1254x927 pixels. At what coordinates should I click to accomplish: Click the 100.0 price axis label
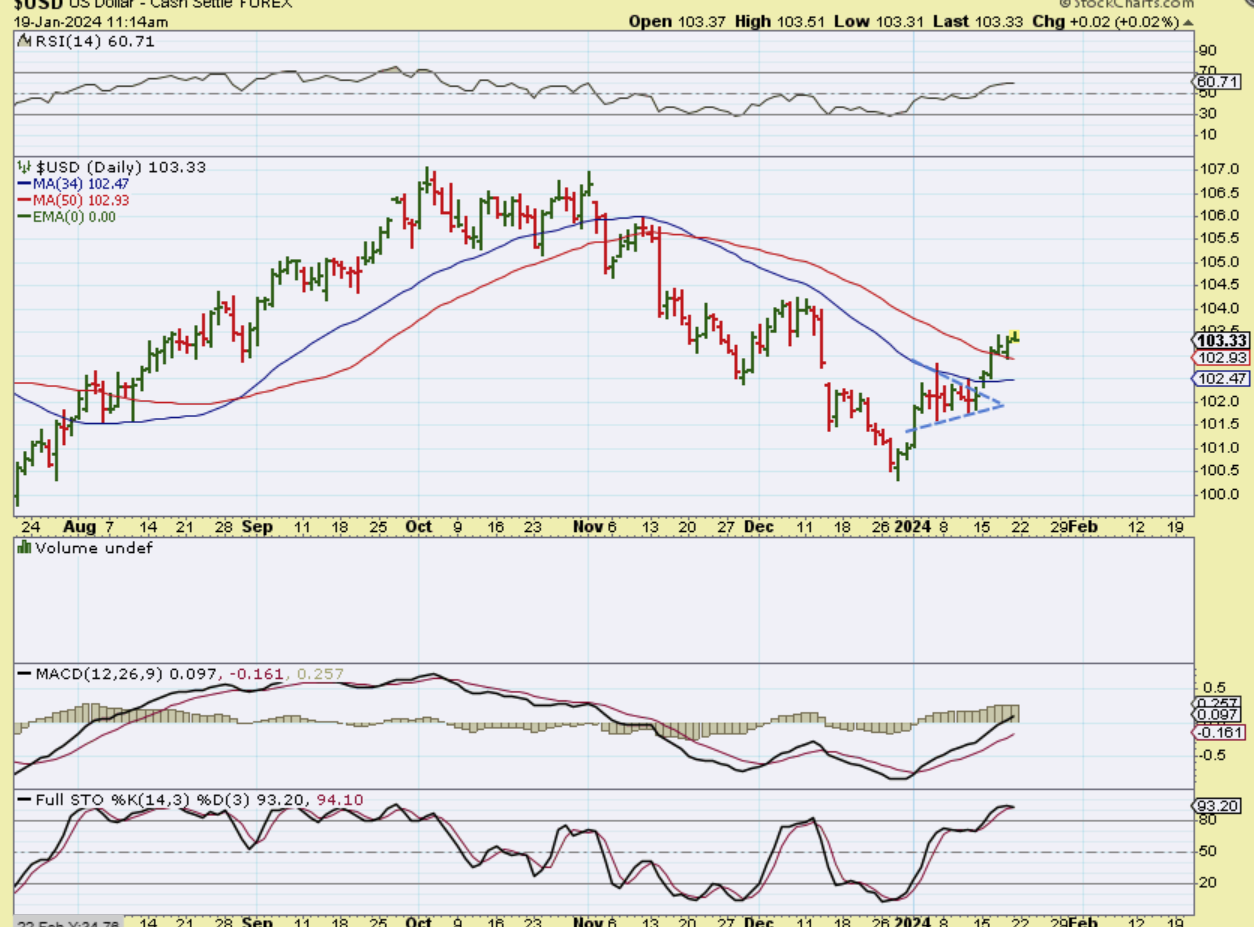tap(1222, 494)
